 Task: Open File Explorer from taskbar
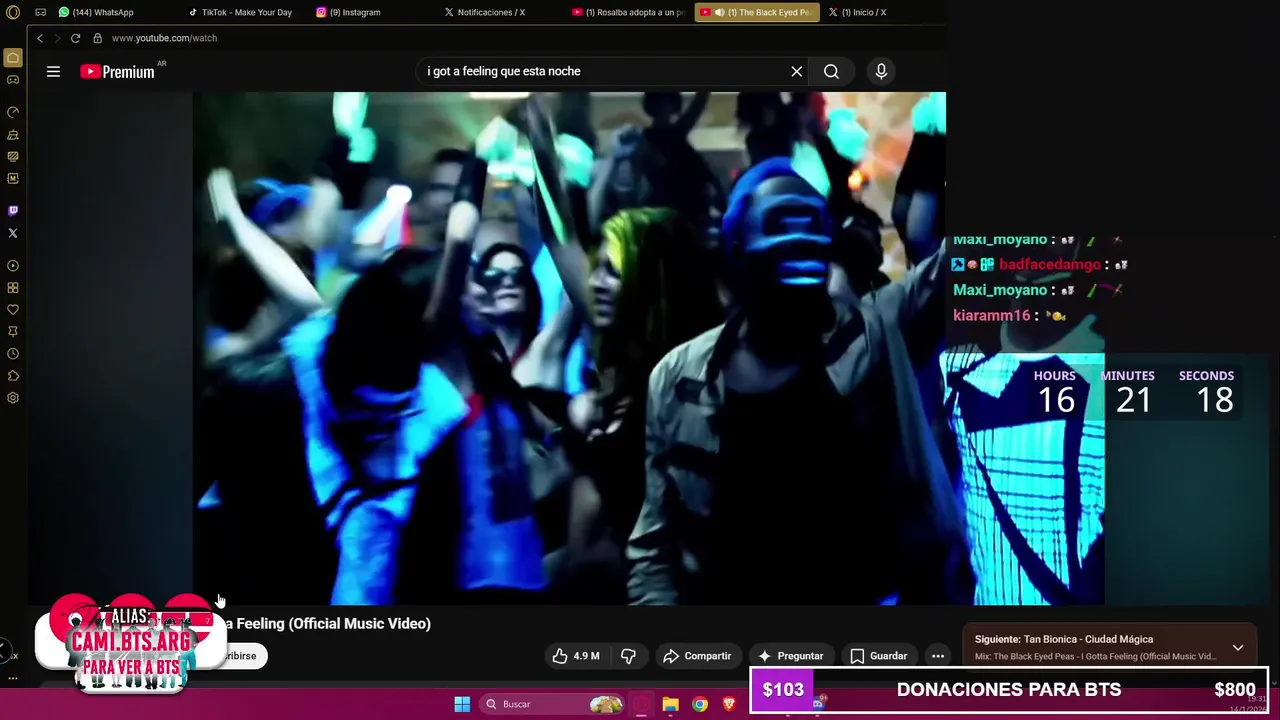coord(670,704)
